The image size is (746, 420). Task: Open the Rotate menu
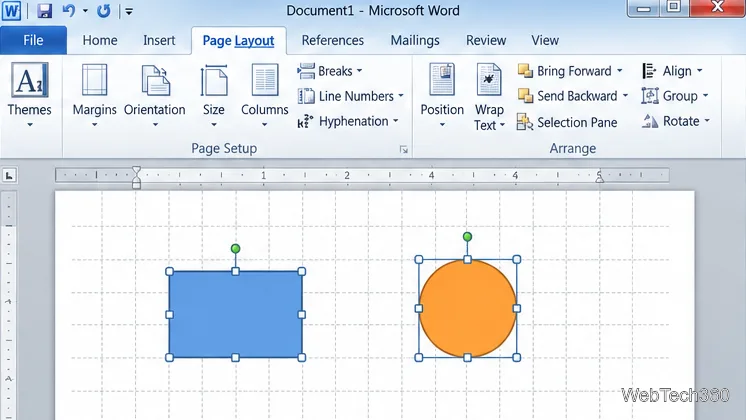[x=676, y=121]
